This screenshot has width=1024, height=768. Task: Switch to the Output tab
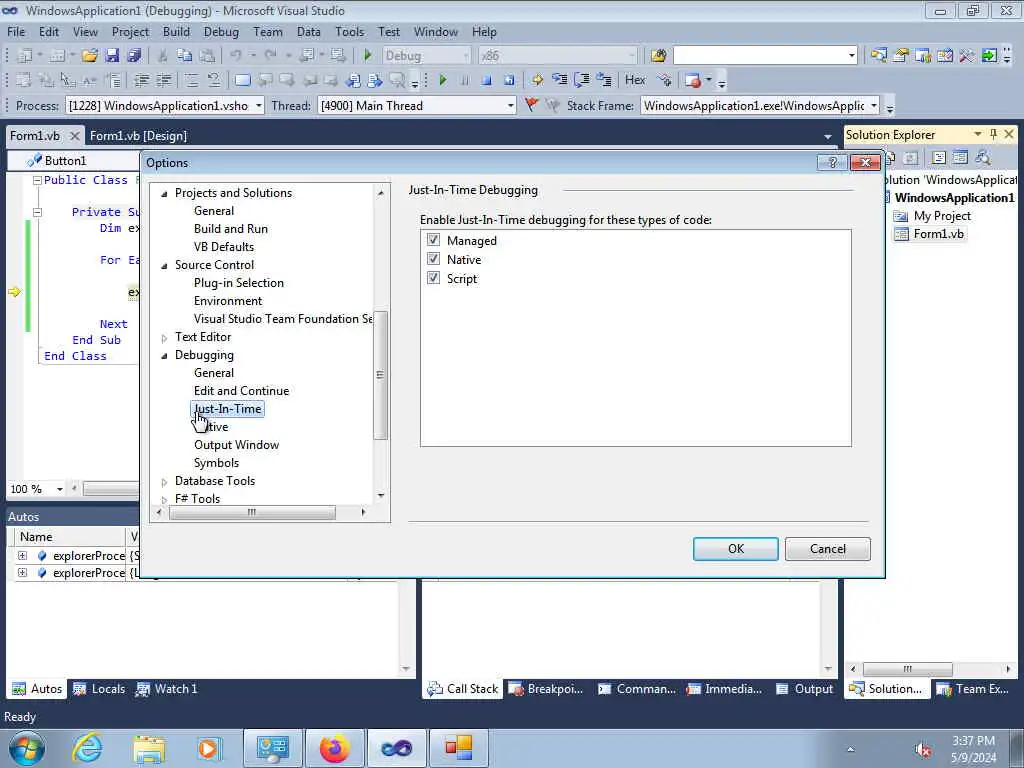coord(805,688)
